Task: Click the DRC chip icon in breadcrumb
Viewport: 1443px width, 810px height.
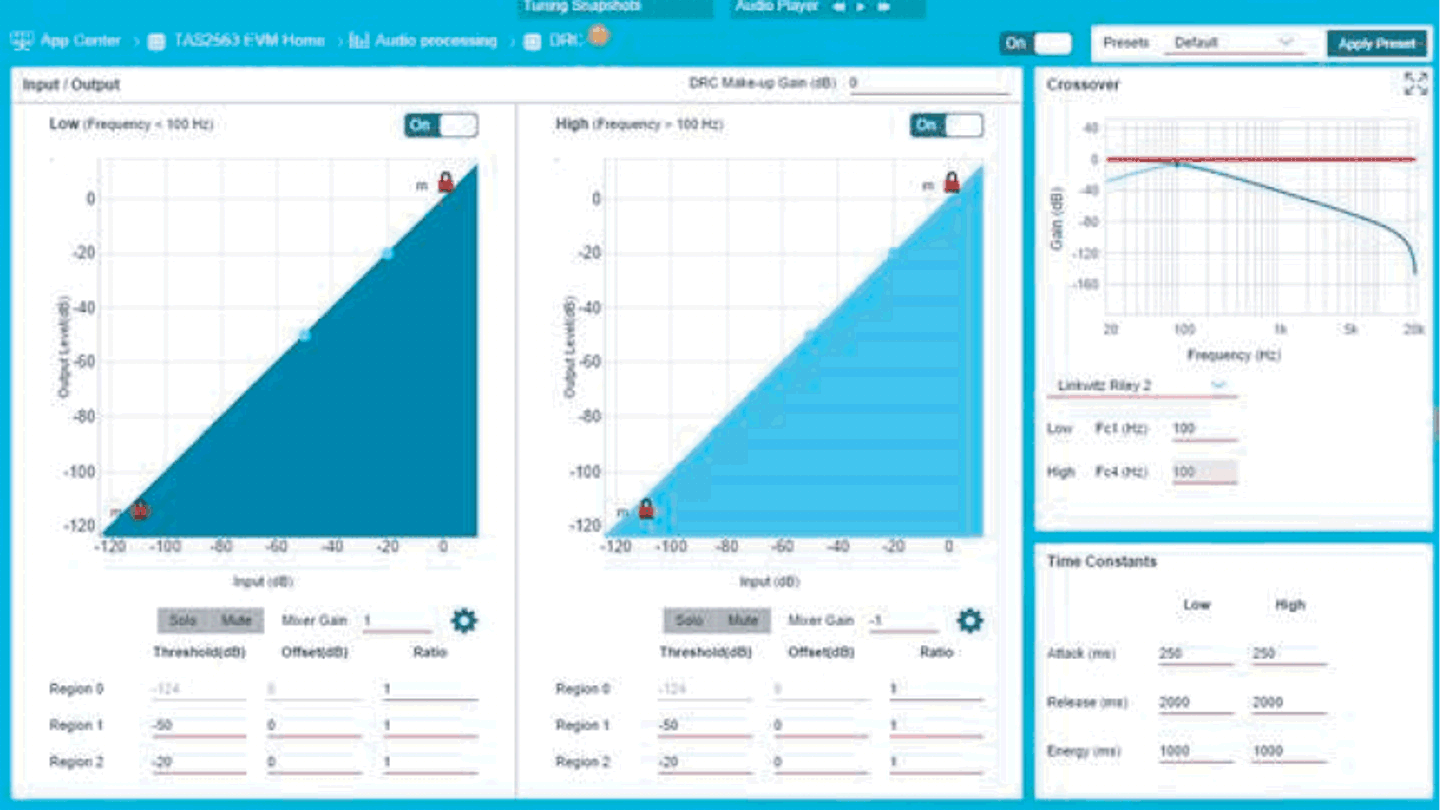Action: click(532, 42)
